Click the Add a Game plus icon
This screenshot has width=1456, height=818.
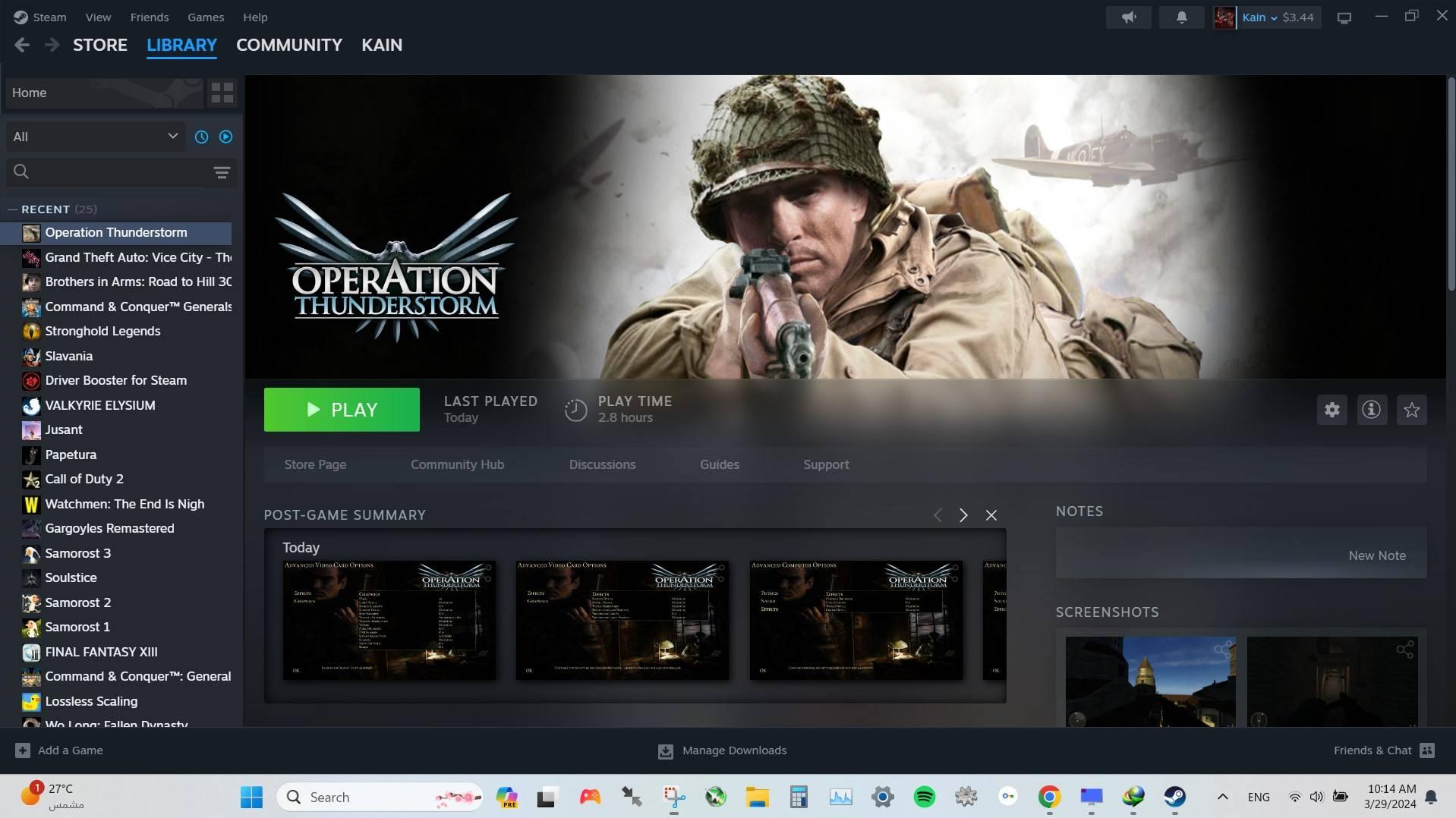coord(23,750)
